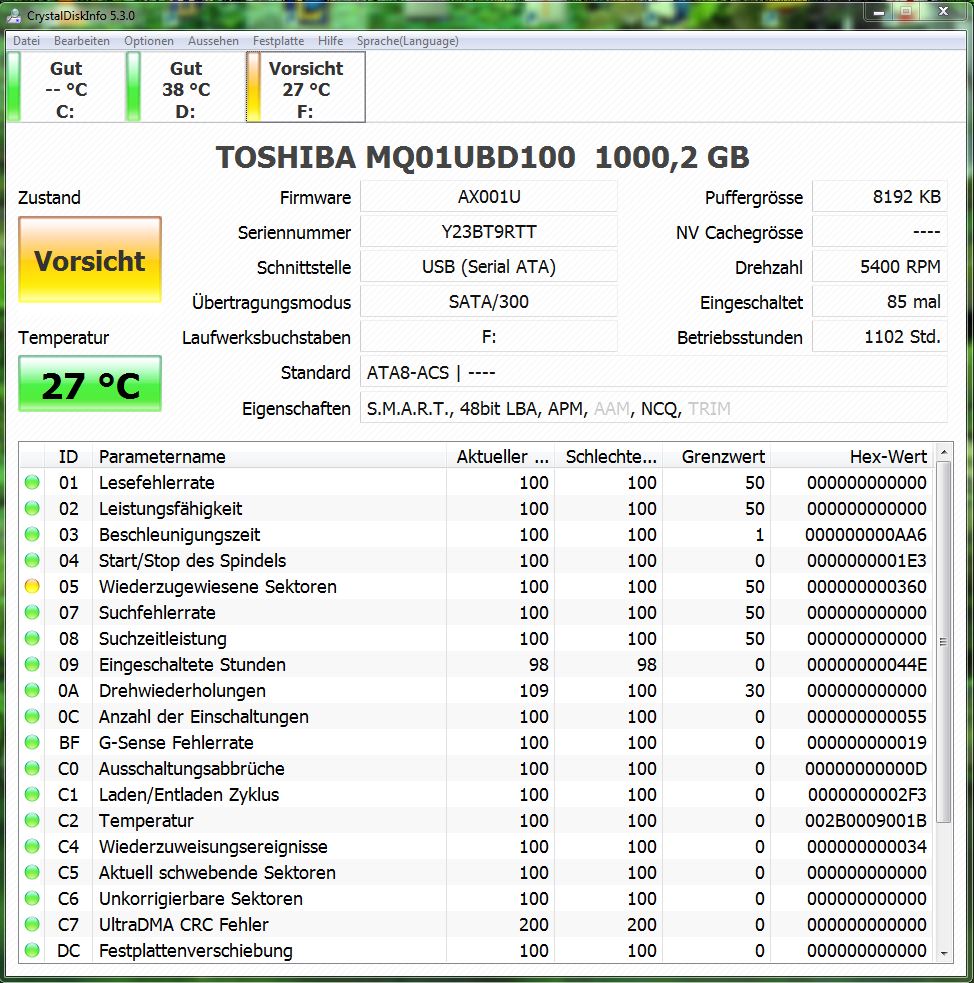
Task: Click status dot for G-Sense Fehlerrate
Action: (x=32, y=742)
